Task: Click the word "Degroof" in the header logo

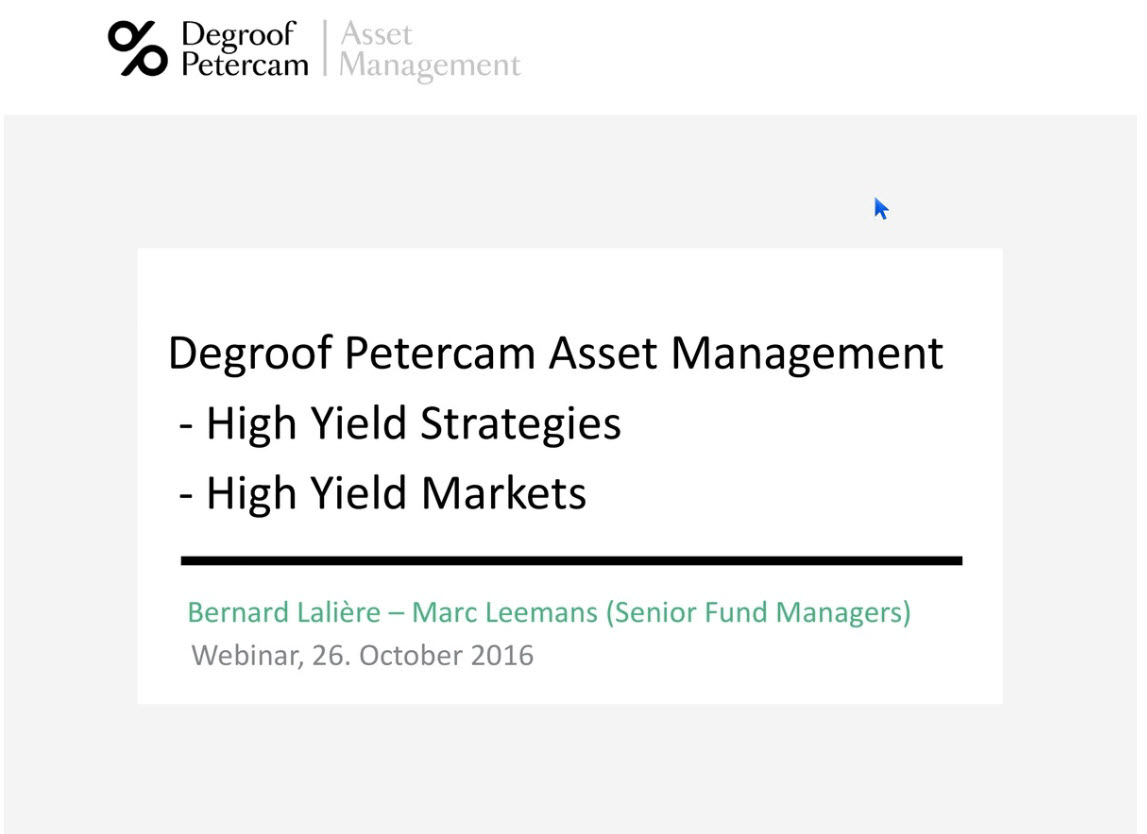Action: click(x=238, y=34)
